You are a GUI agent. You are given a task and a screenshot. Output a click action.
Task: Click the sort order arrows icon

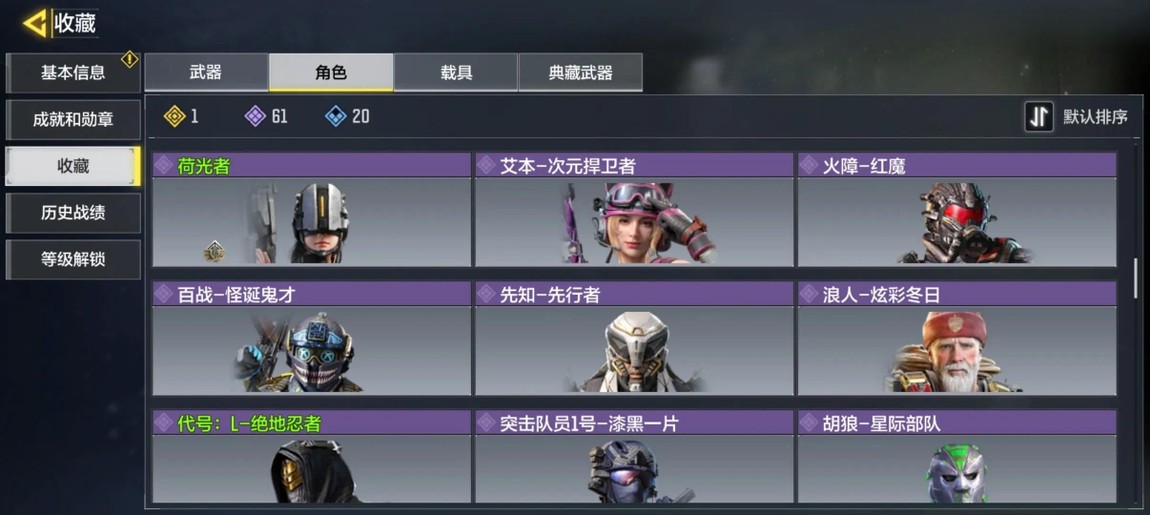(x=1039, y=117)
